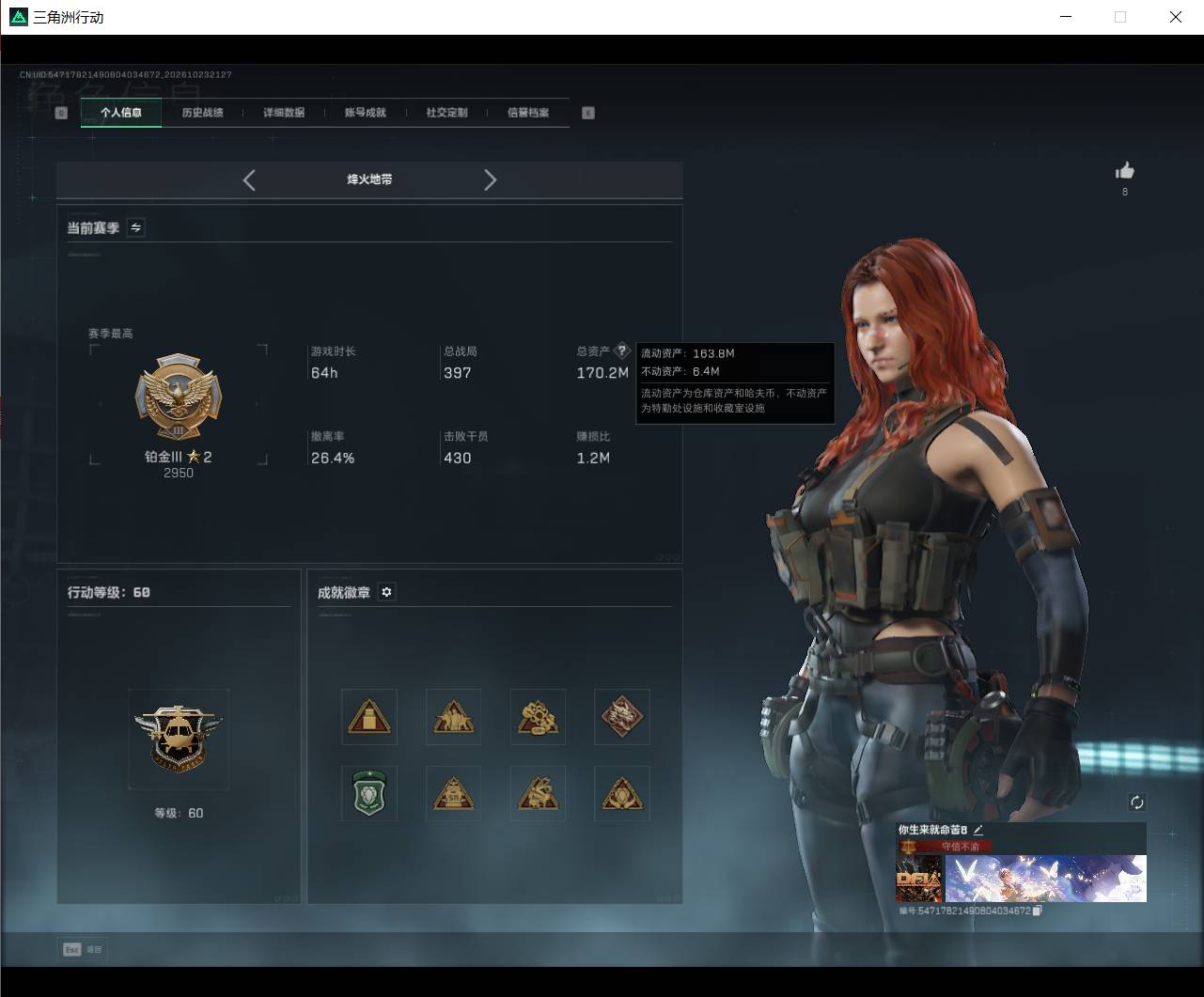Image resolution: width=1204 pixels, height=997 pixels.
Task: Open achievement badge settings gear
Action: click(x=386, y=592)
